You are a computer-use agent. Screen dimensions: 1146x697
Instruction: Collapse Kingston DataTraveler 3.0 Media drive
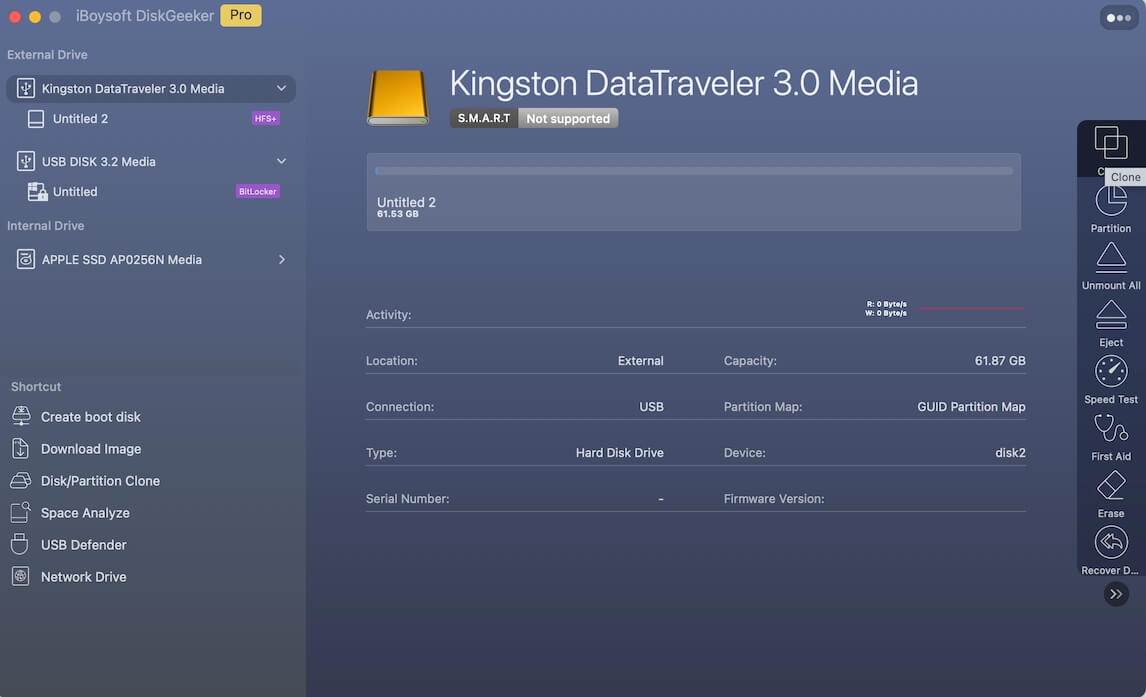click(x=281, y=89)
